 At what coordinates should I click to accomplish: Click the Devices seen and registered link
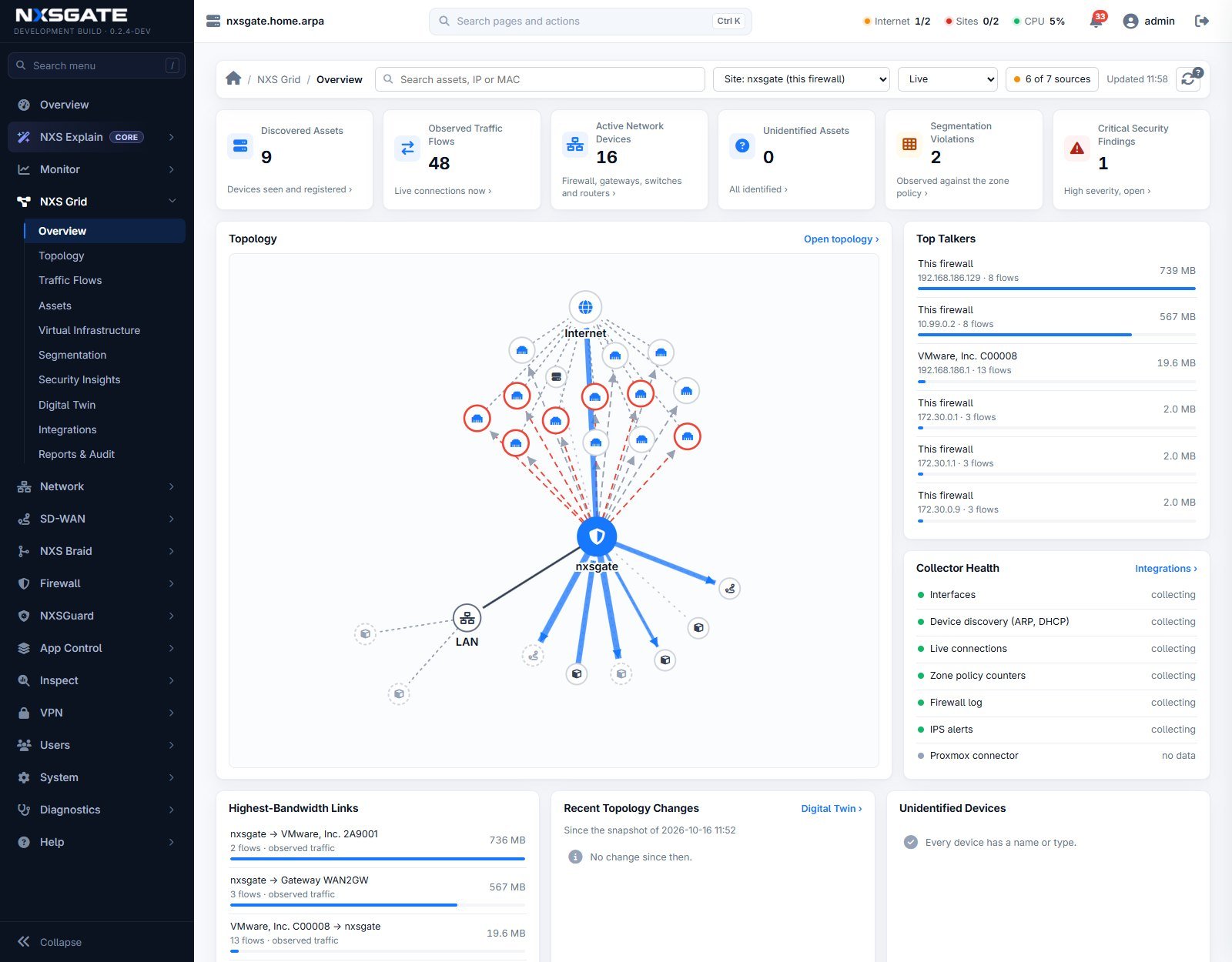tap(290, 189)
